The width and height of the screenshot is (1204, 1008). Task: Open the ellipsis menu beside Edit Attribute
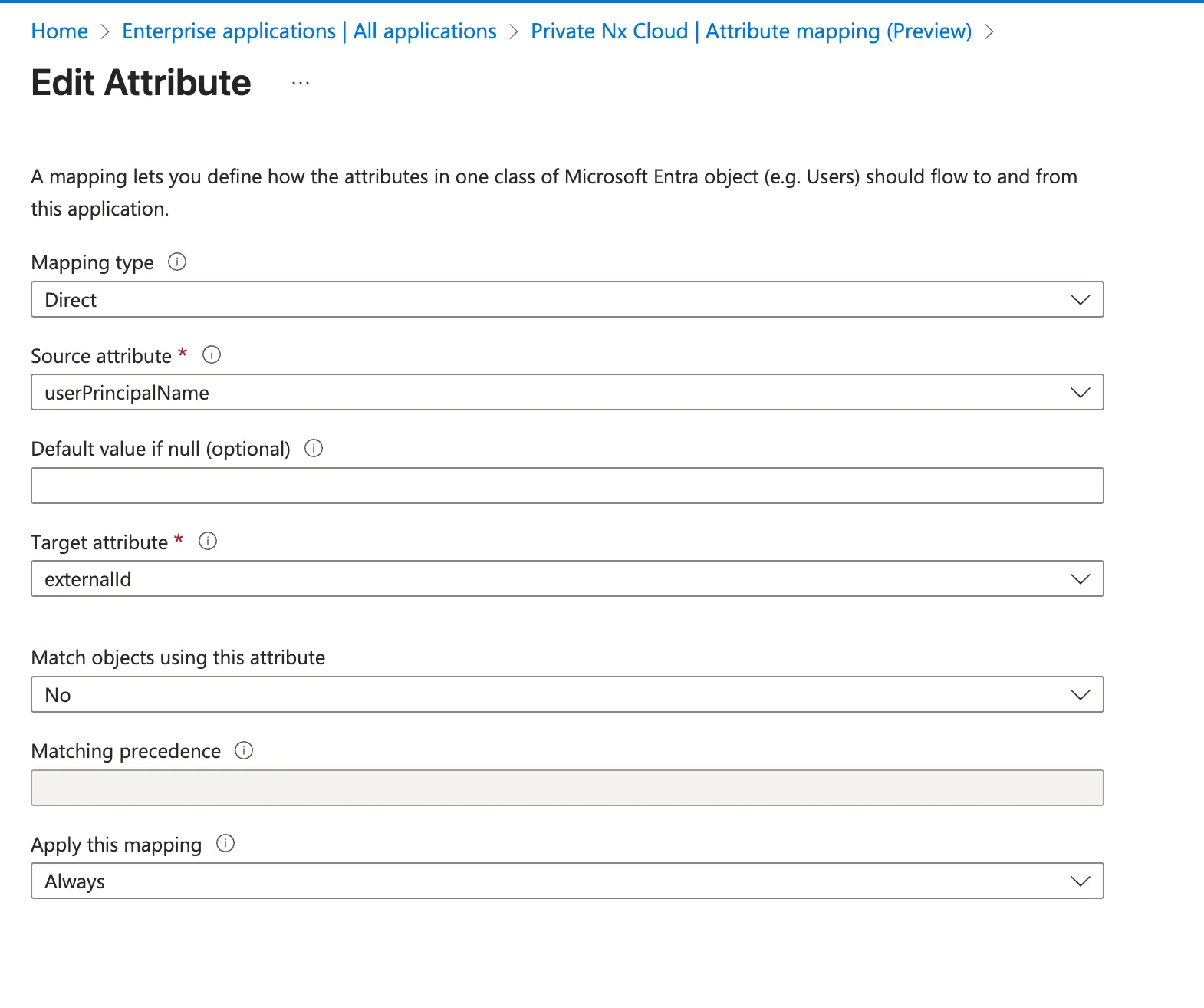[x=301, y=83]
